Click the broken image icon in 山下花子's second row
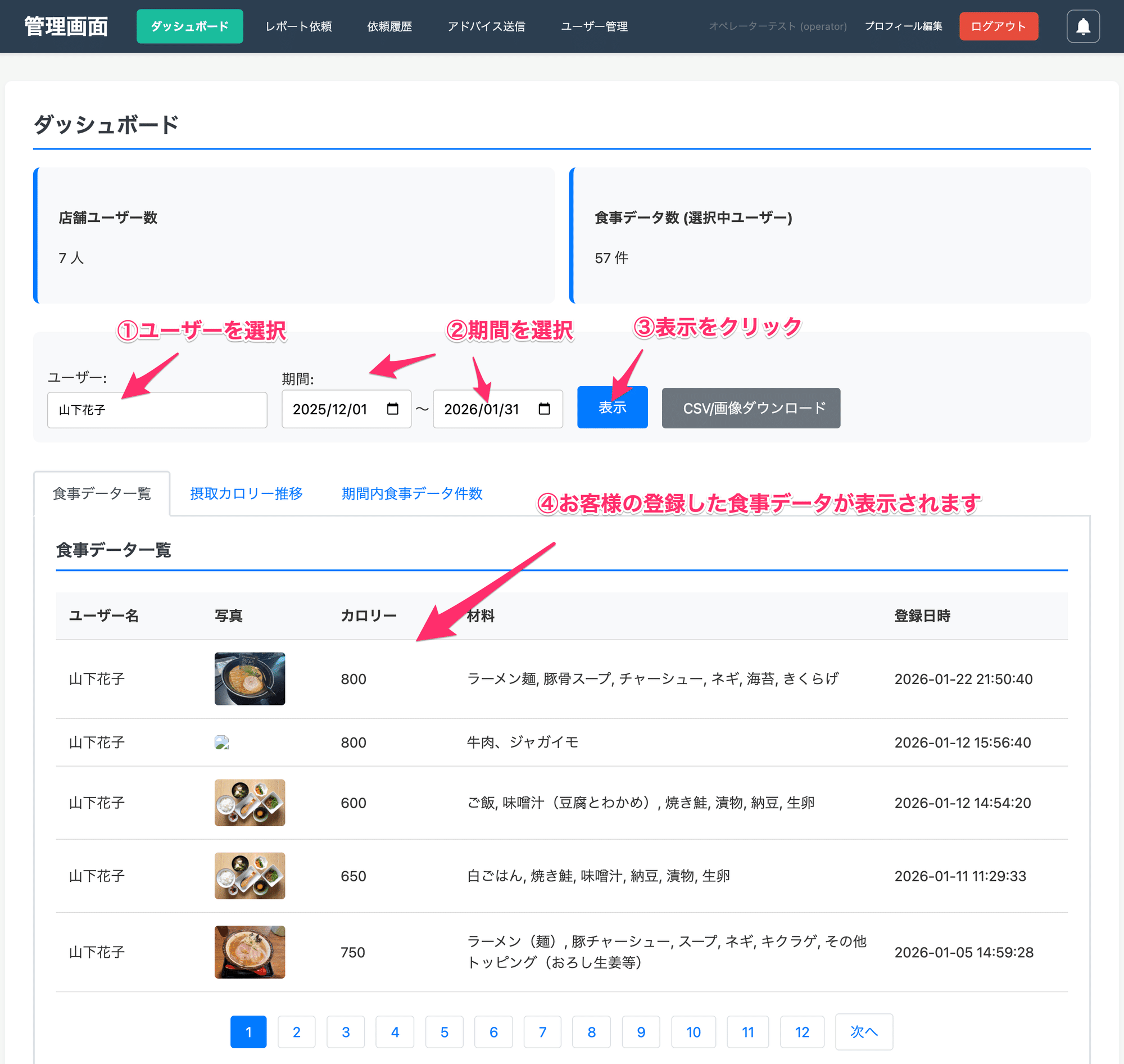Viewport: 1124px width, 1064px height. tap(221, 742)
